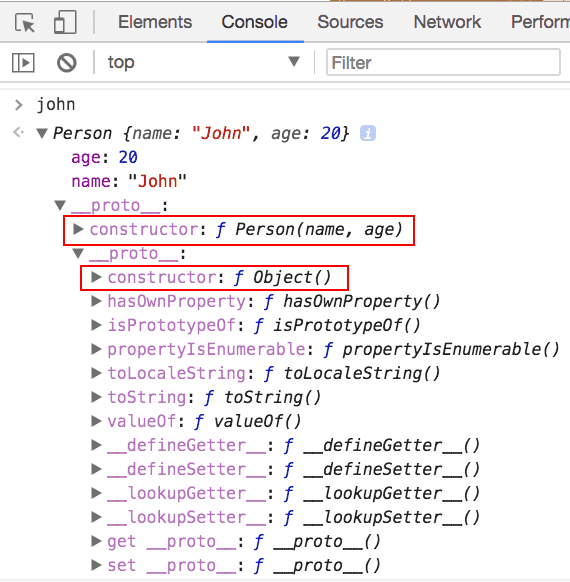
Task: Switch to the Console tab
Action: pyautogui.click(x=255, y=22)
